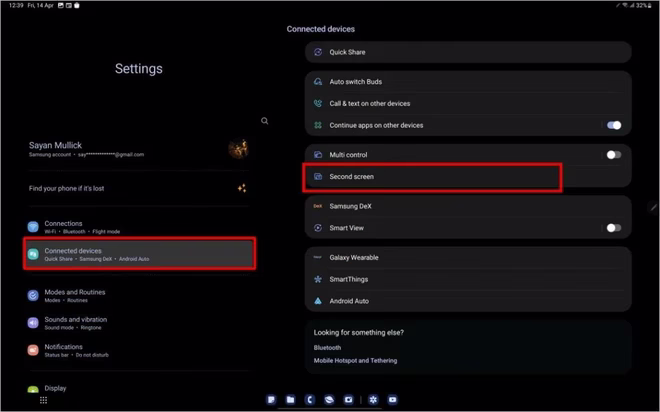The width and height of the screenshot is (660, 412).
Task: Click the green Display icon
Action: click(x=33, y=389)
